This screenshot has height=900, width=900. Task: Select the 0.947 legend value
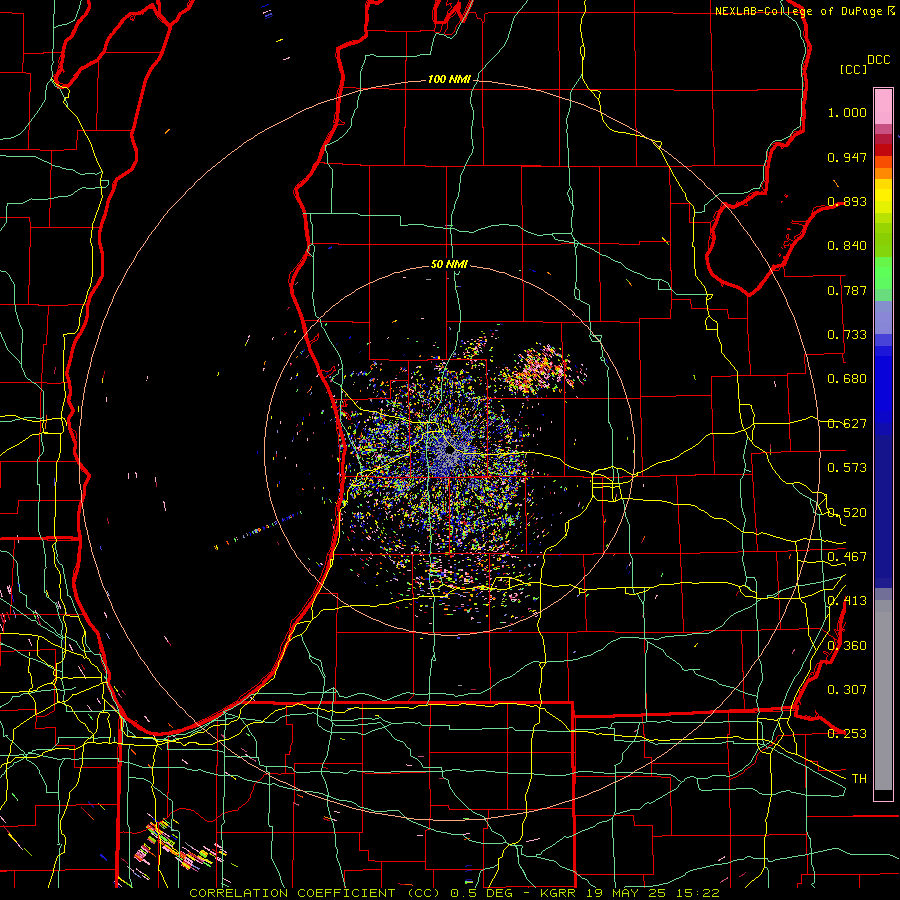847,157
